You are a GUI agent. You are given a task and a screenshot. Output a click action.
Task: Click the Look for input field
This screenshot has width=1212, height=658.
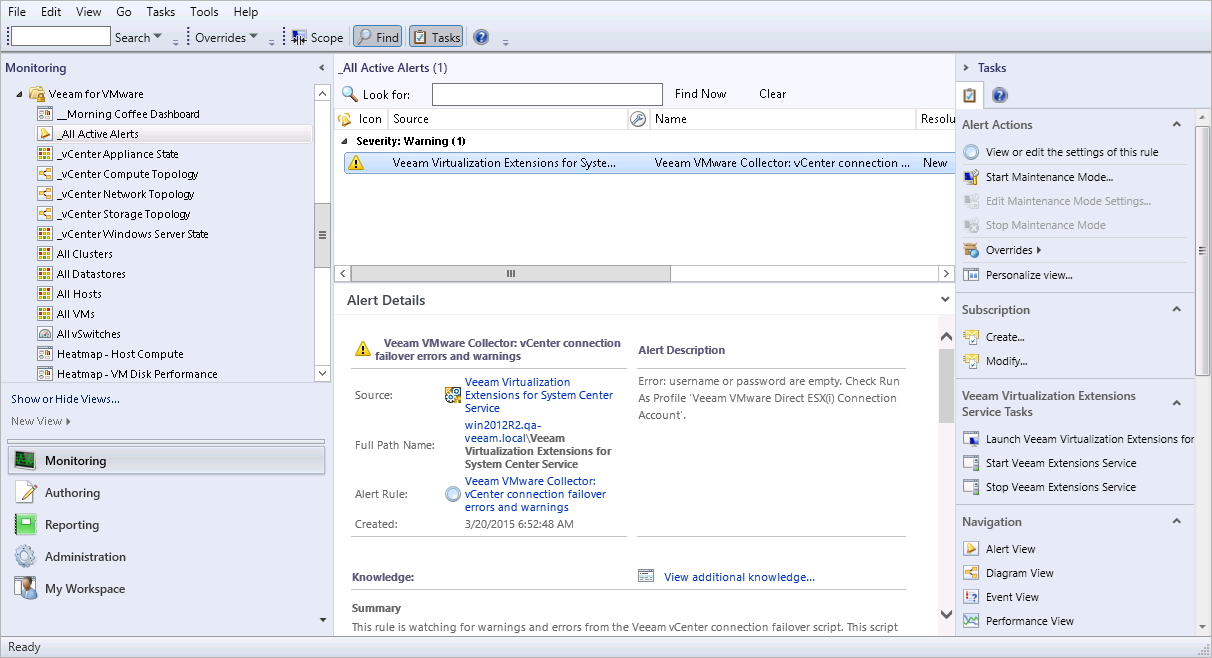[x=547, y=94]
